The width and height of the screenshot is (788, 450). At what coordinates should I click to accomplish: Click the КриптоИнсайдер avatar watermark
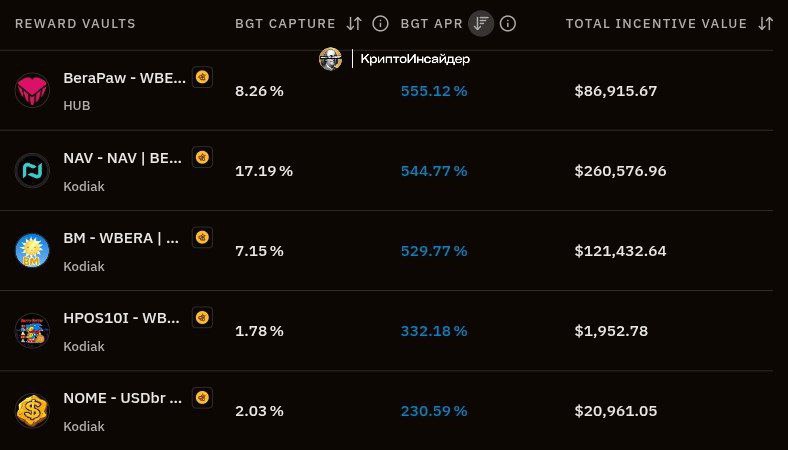click(x=330, y=59)
